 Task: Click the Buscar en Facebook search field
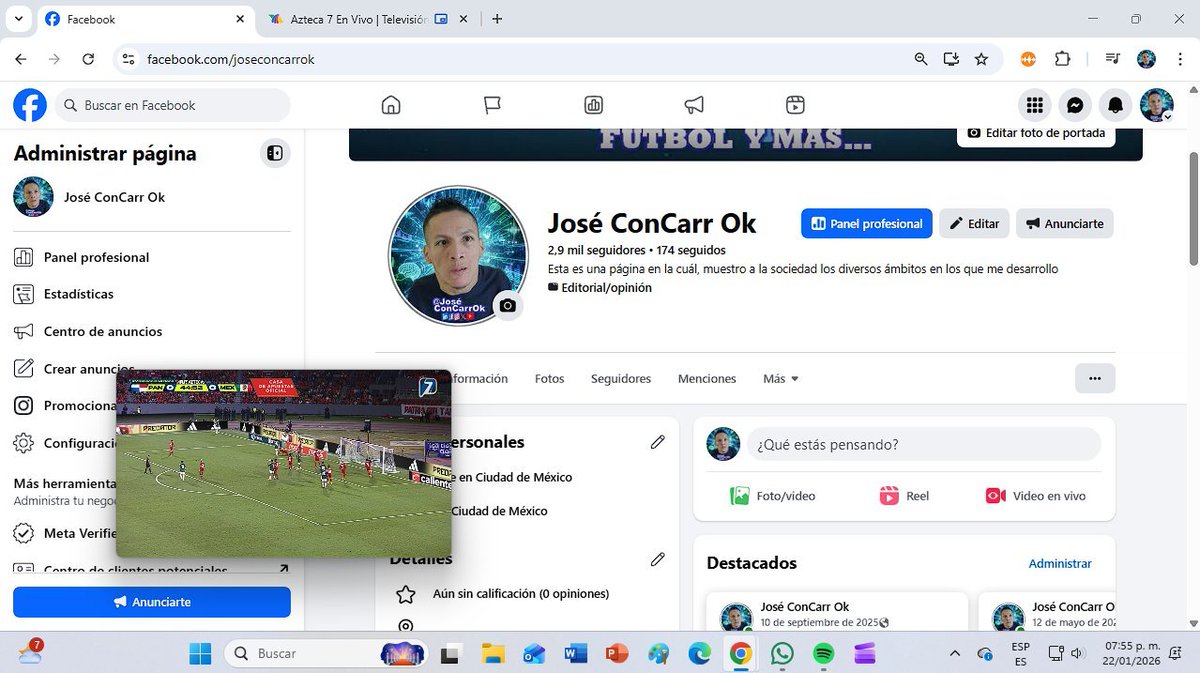[x=173, y=105]
